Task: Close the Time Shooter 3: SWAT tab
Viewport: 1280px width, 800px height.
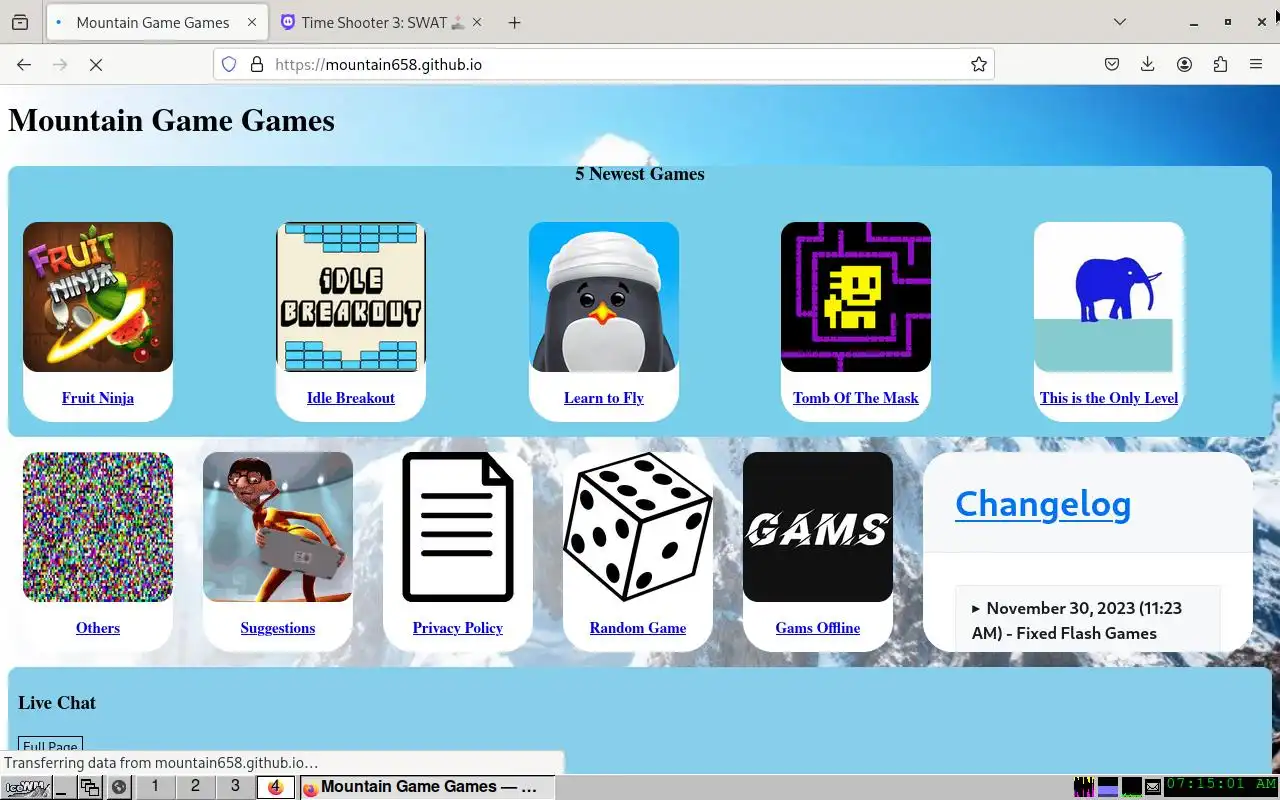Action: pos(476,22)
